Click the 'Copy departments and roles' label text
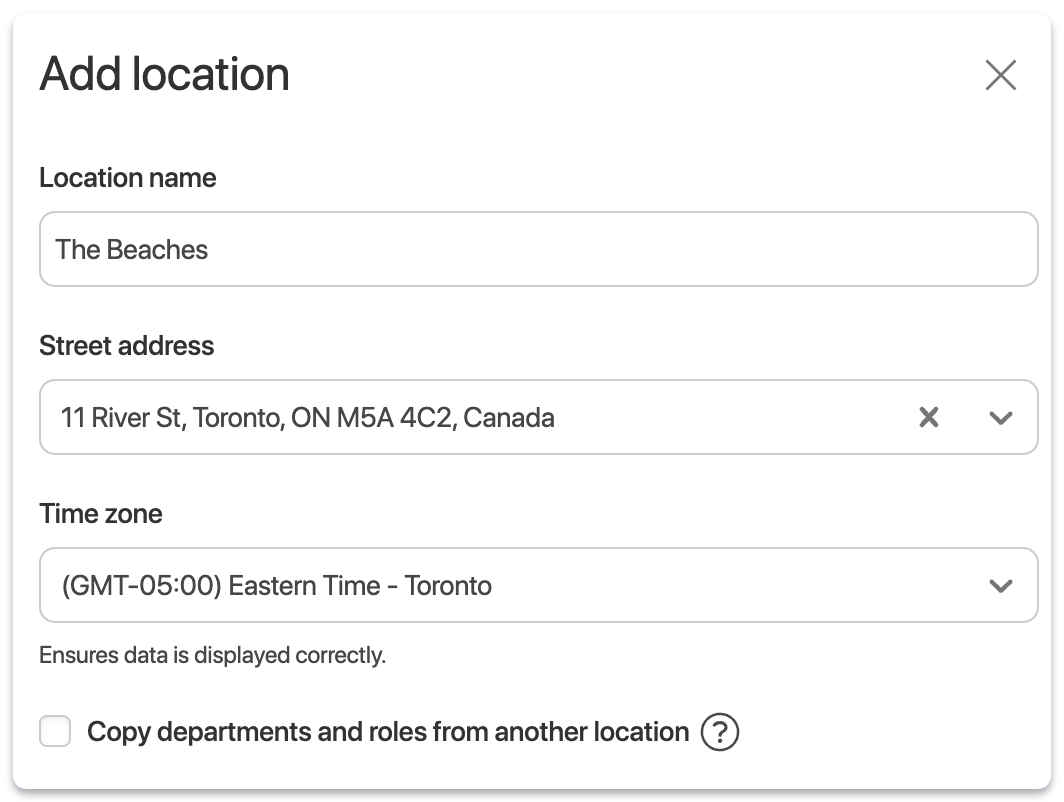 388,732
